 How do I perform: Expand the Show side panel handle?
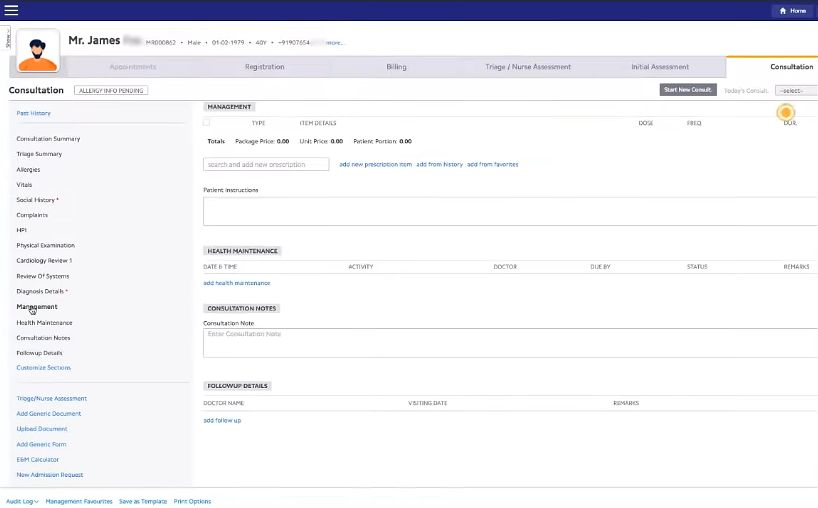[7, 38]
